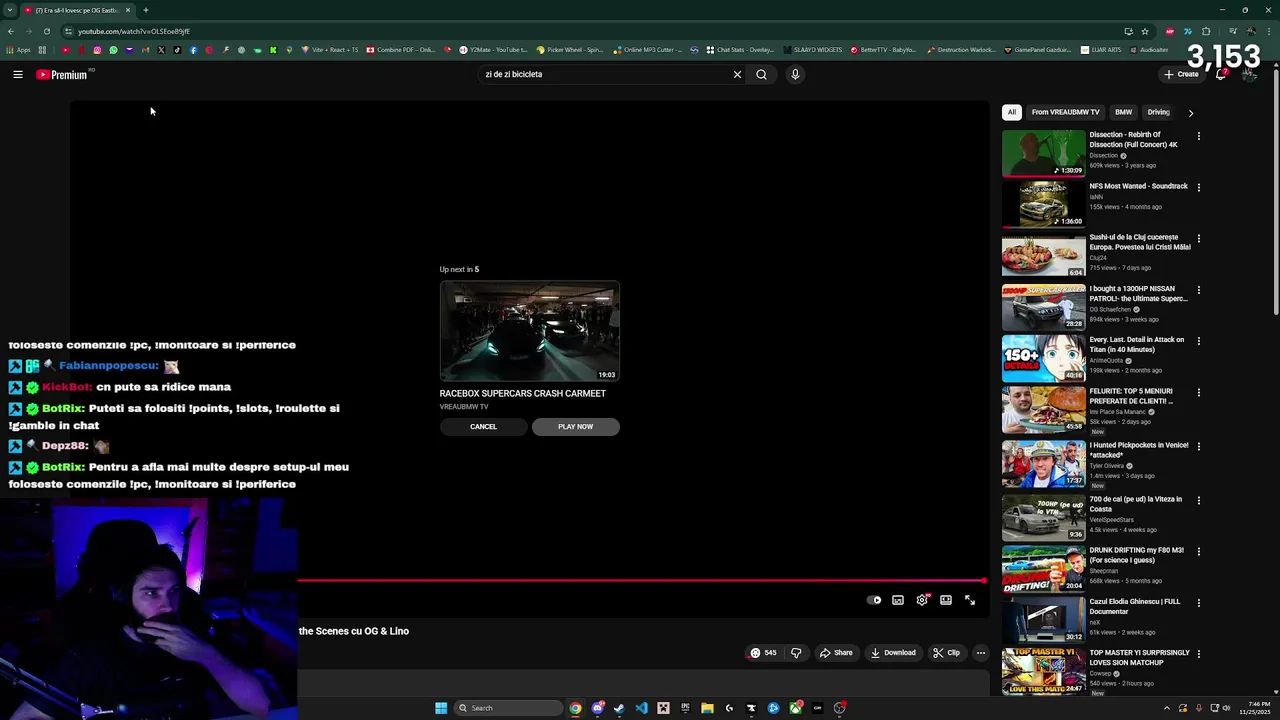Open options for FELURITE TOP 5 MENIURI video
The width and height of the screenshot is (1280, 720).
pyautogui.click(x=1199, y=393)
